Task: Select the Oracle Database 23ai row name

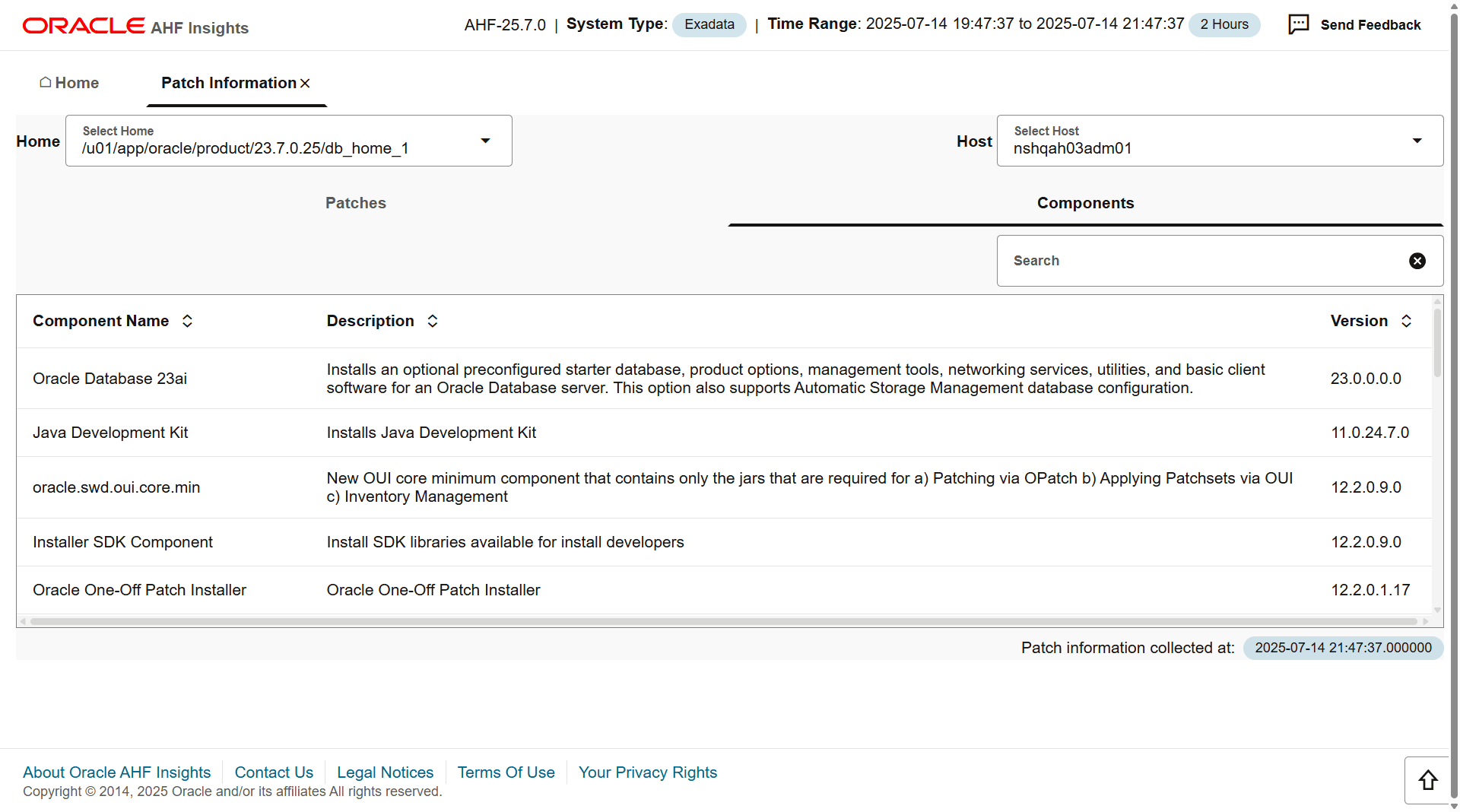Action: click(x=109, y=379)
